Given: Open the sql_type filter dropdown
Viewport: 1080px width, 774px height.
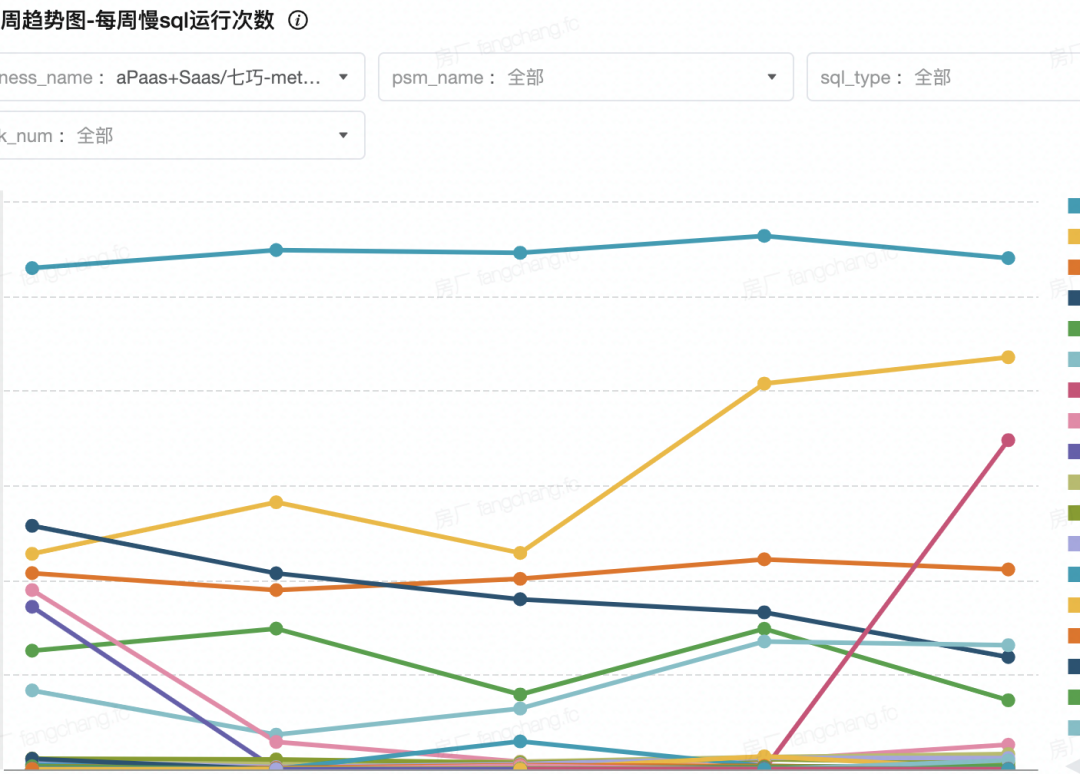Looking at the screenshot, I should pos(940,77).
